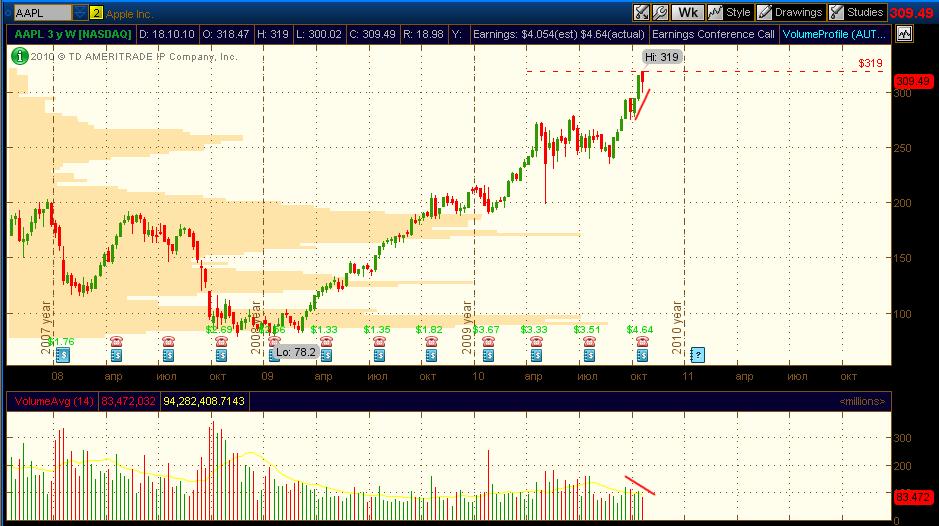
Task: Click the earnings icon under $1.35 label
Action: coord(379,355)
